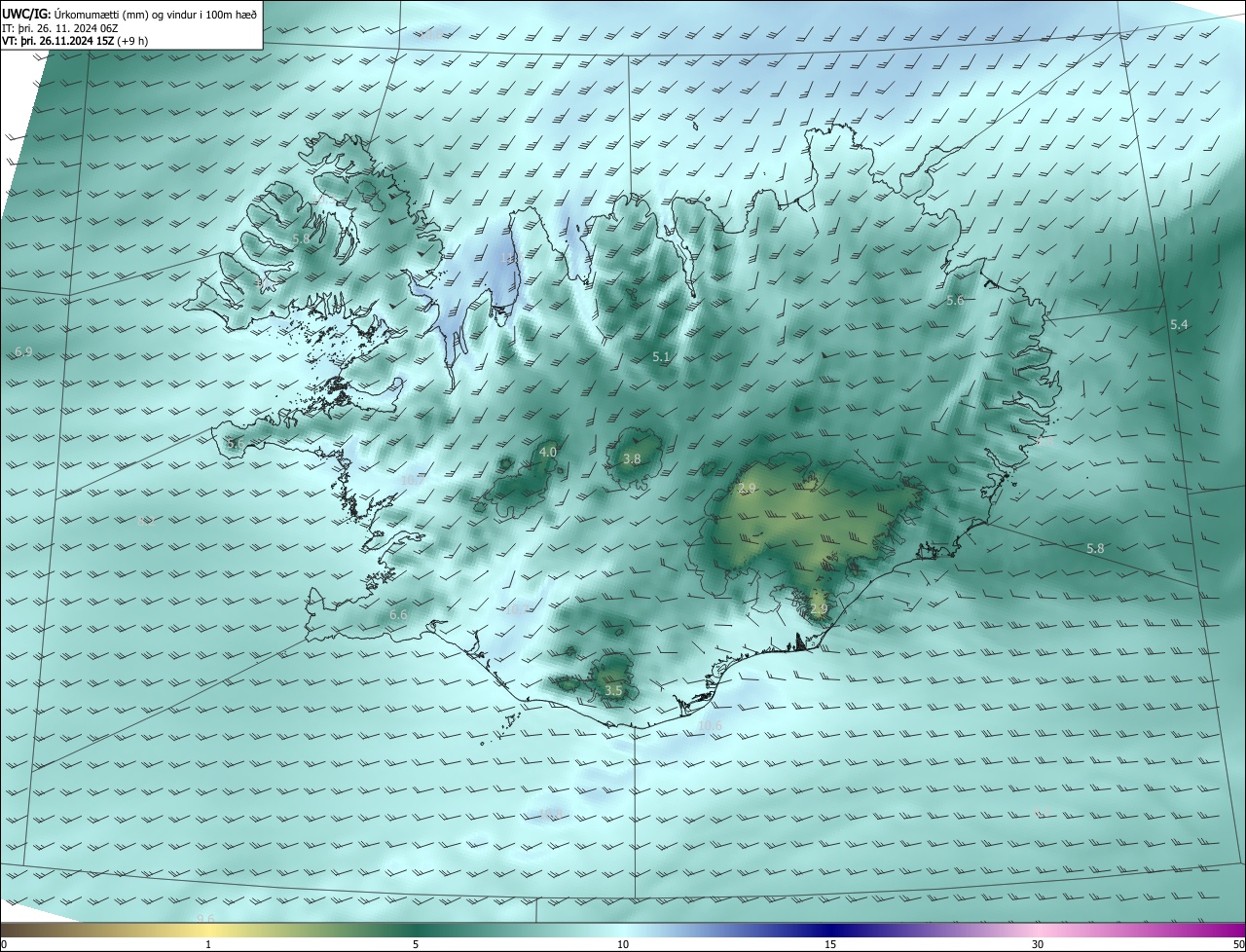Click the 'VT: þri. 26.11.2024 15Z (+9 h)' line
The width and height of the screenshot is (1246, 952).
click(76, 41)
